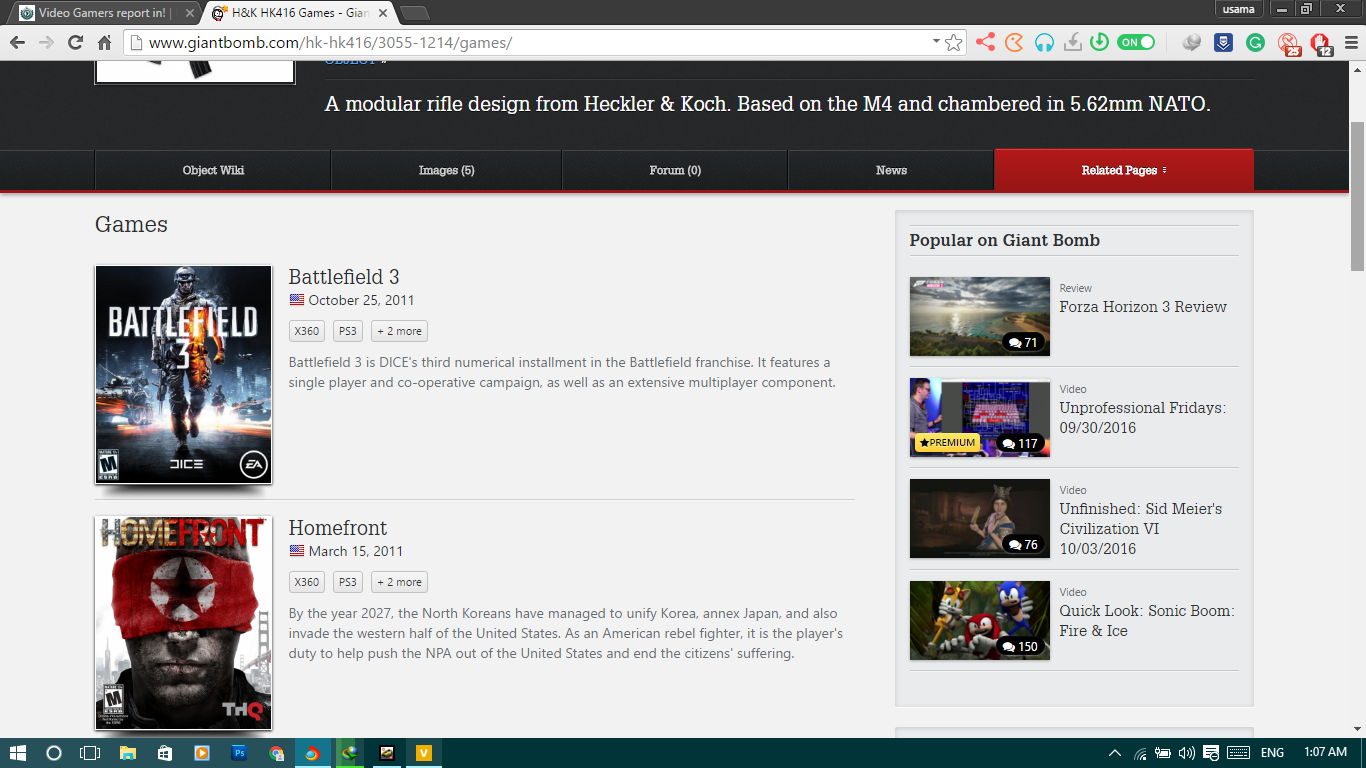Click the Battlefield 3 cover image
Image resolution: width=1366 pixels, height=768 pixels.
(x=183, y=374)
